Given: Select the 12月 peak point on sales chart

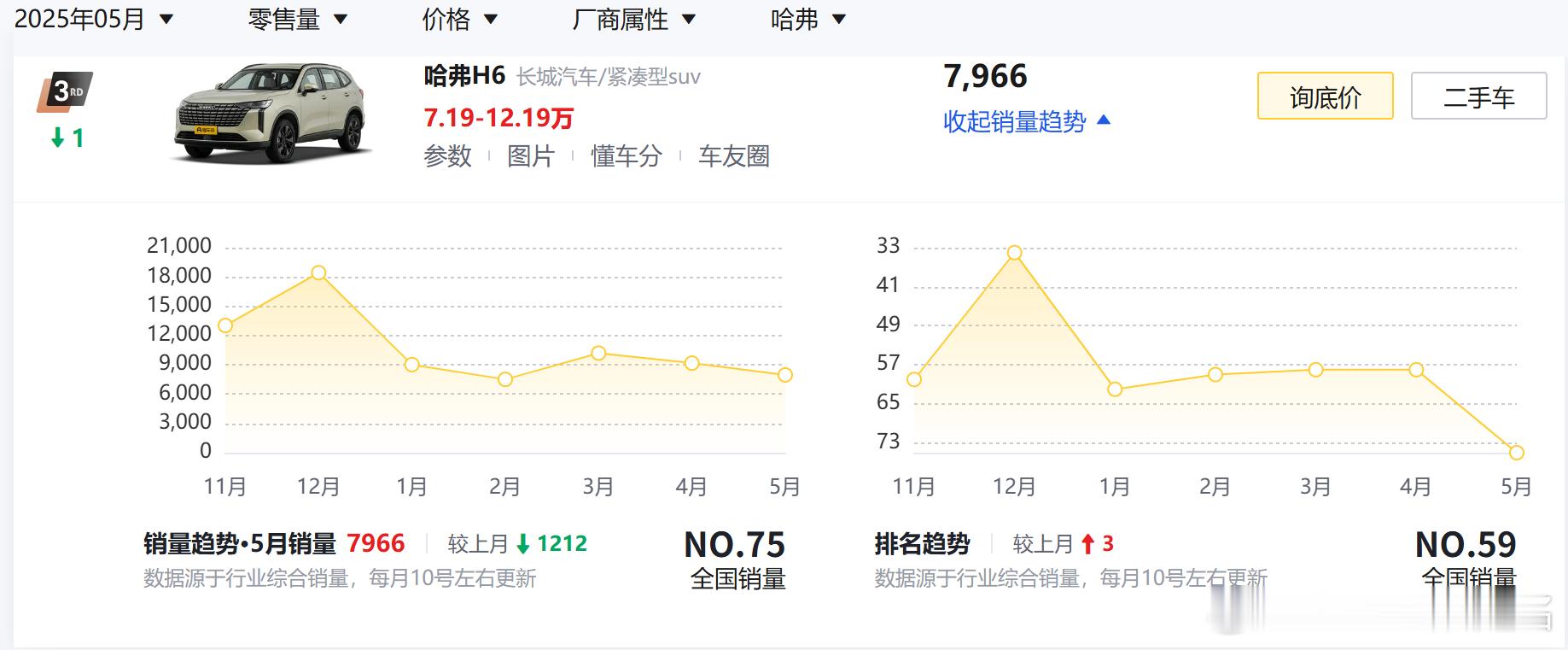Looking at the screenshot, I should pyautogui.click(x=318, y=272).
